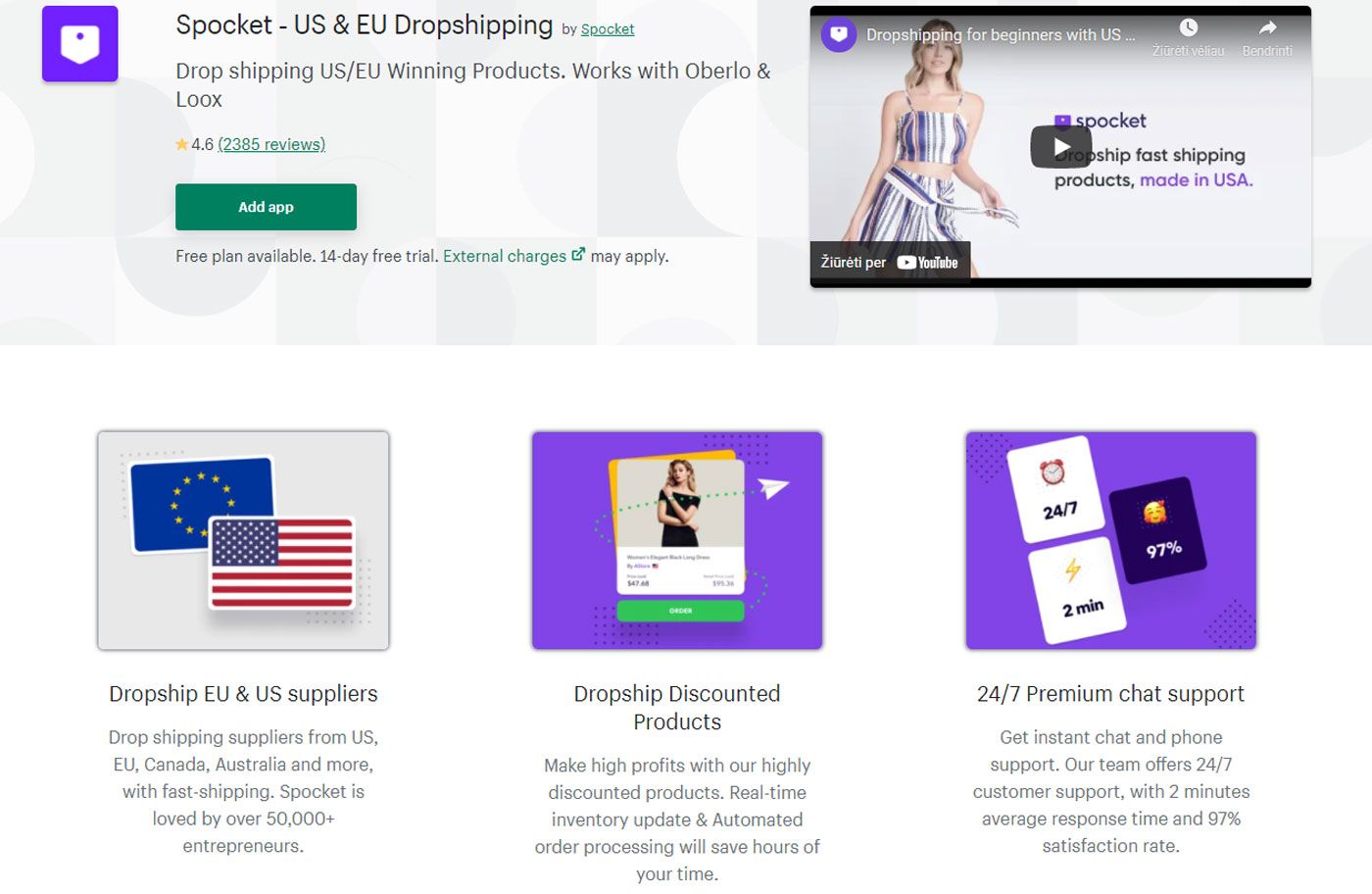The width and height of the screenshot is (1372, 894).
Task: Open the External charges link
Action: [x=505, y=256]
